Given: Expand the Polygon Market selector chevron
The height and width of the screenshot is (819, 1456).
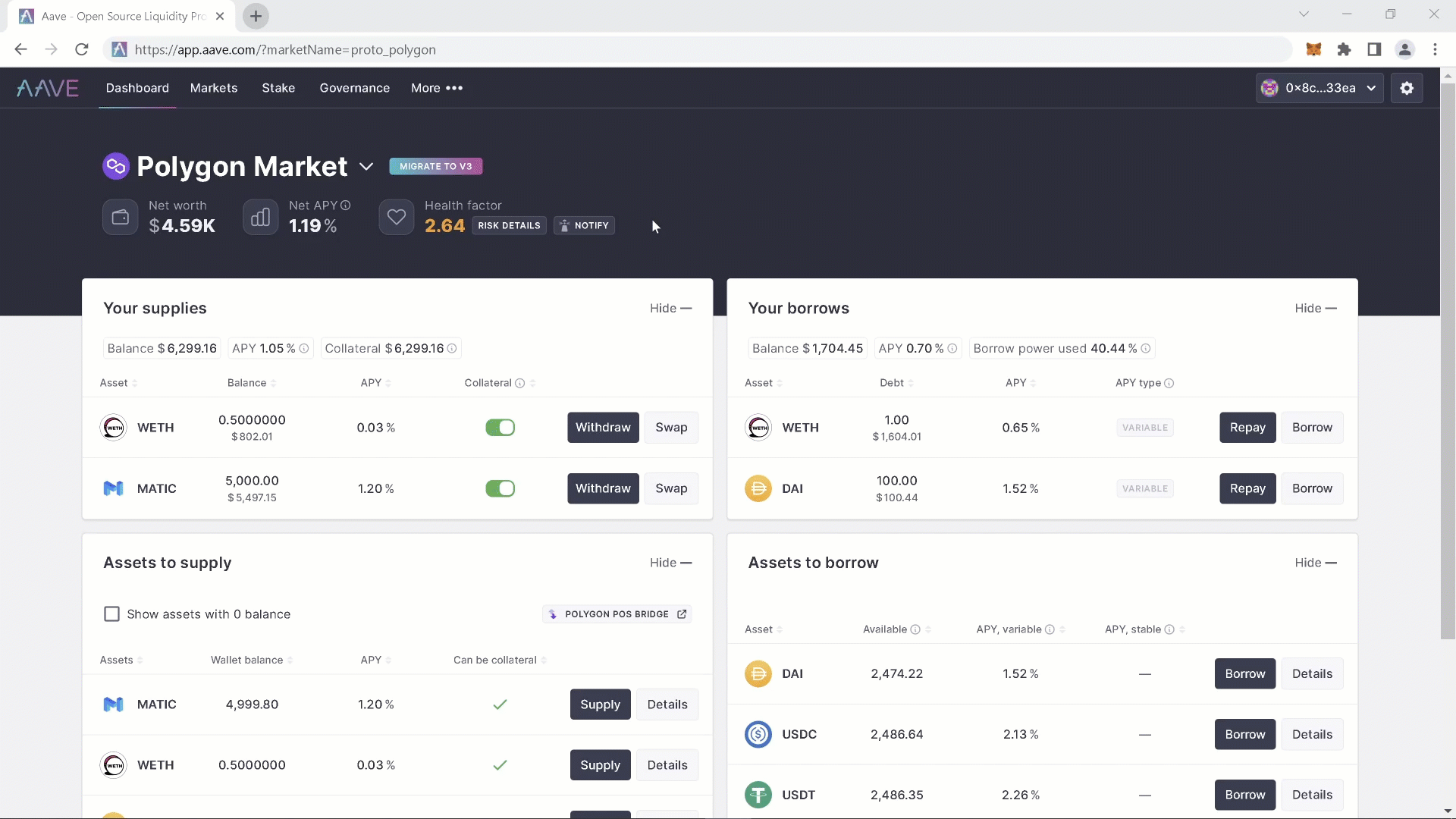Looking at the screenshot, I should tap(366, 167).
